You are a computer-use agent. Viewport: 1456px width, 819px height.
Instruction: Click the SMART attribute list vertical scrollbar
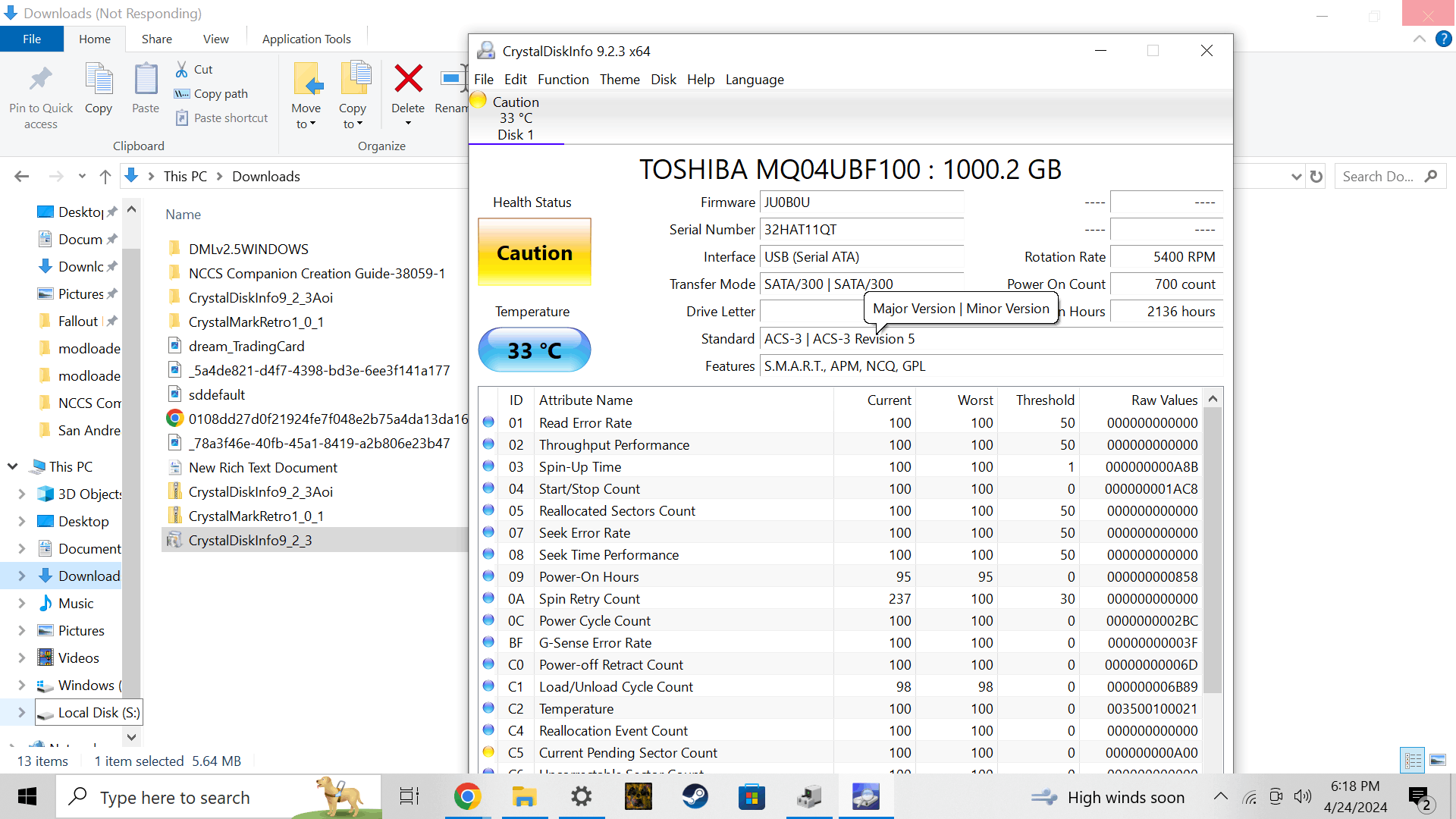coord(1213,546)
